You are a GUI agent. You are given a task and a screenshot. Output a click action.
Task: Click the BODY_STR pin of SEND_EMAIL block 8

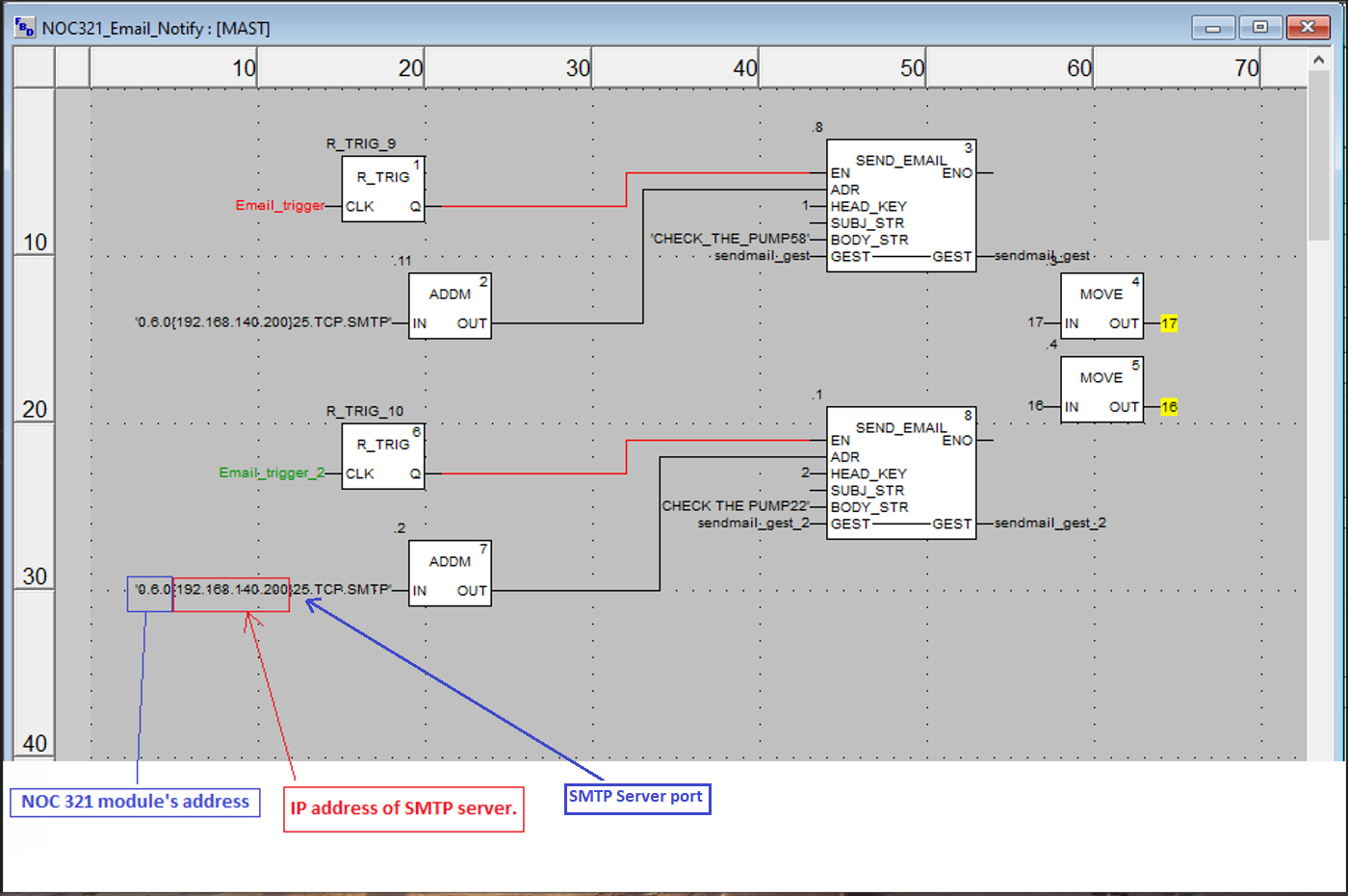[x=869, y=507]
